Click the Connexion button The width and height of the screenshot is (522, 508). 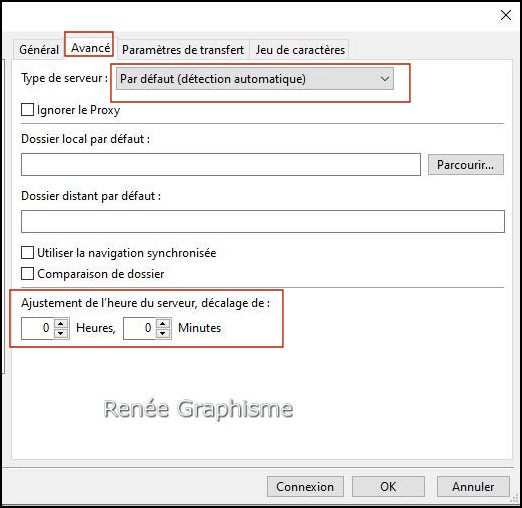(x=305, y=487)
